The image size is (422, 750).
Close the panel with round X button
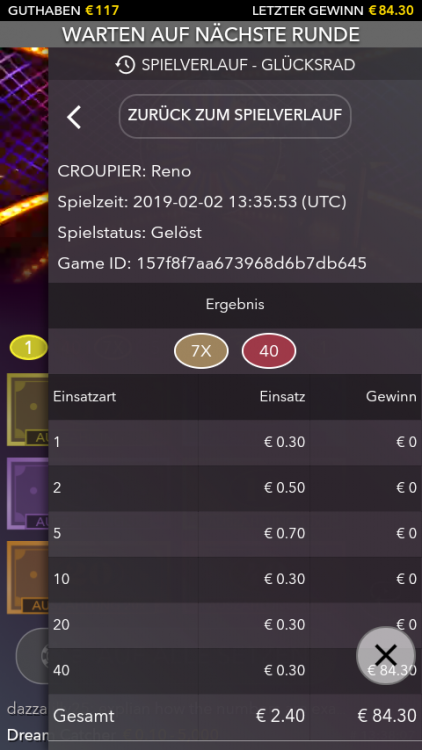[x=386, y=655]
